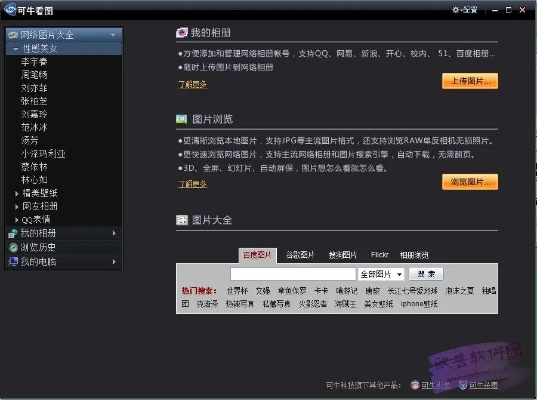Image resolution: width=537 pixels, height=400 pixels.
Task: Open the first 可牛 product link in footer
Action: (435, 385)
